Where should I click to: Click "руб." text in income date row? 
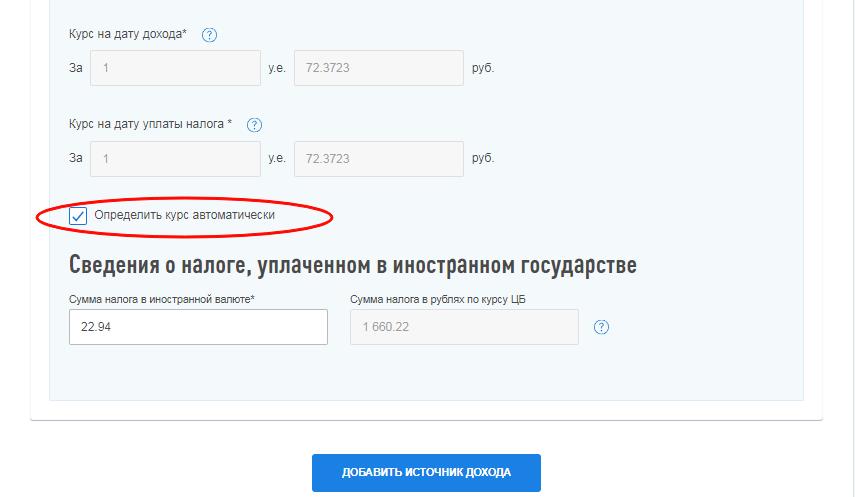coord(482,68)
